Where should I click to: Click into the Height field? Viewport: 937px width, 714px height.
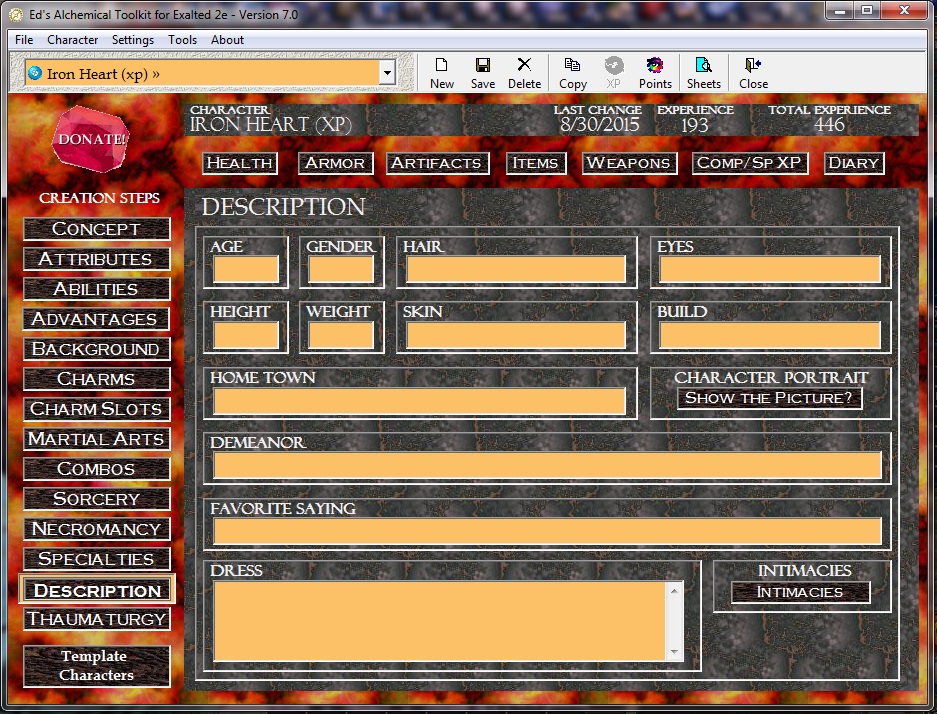point(246,335)
